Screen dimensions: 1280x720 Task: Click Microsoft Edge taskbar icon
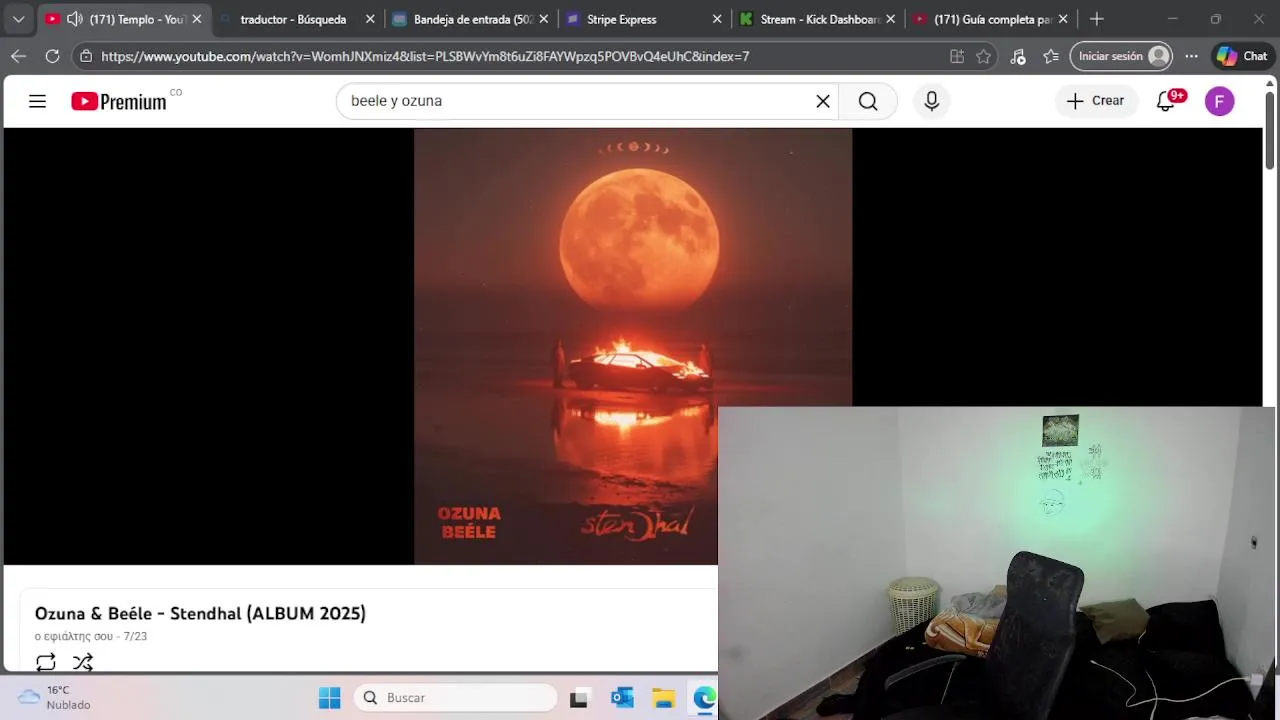point(705,697)
